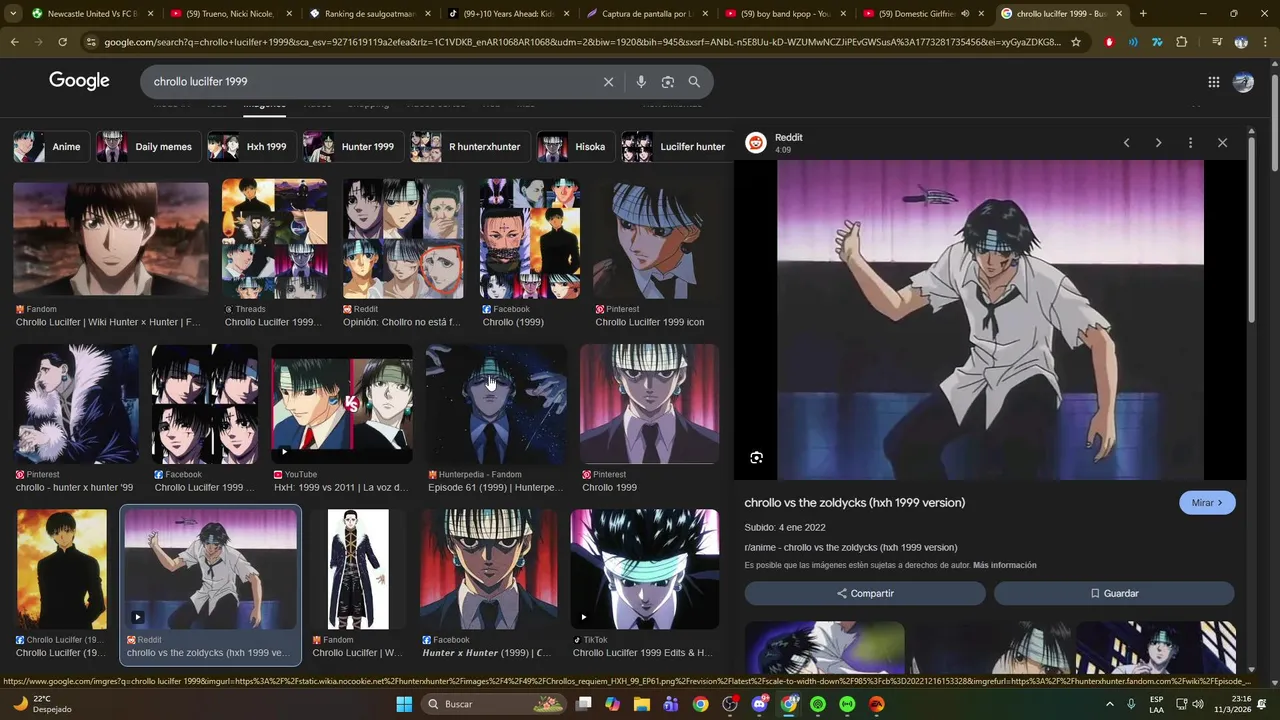The width and height of the screenshot is (1280, 720).
Task: Open Chrome extensions puzzle icon
Action: 1182,42
